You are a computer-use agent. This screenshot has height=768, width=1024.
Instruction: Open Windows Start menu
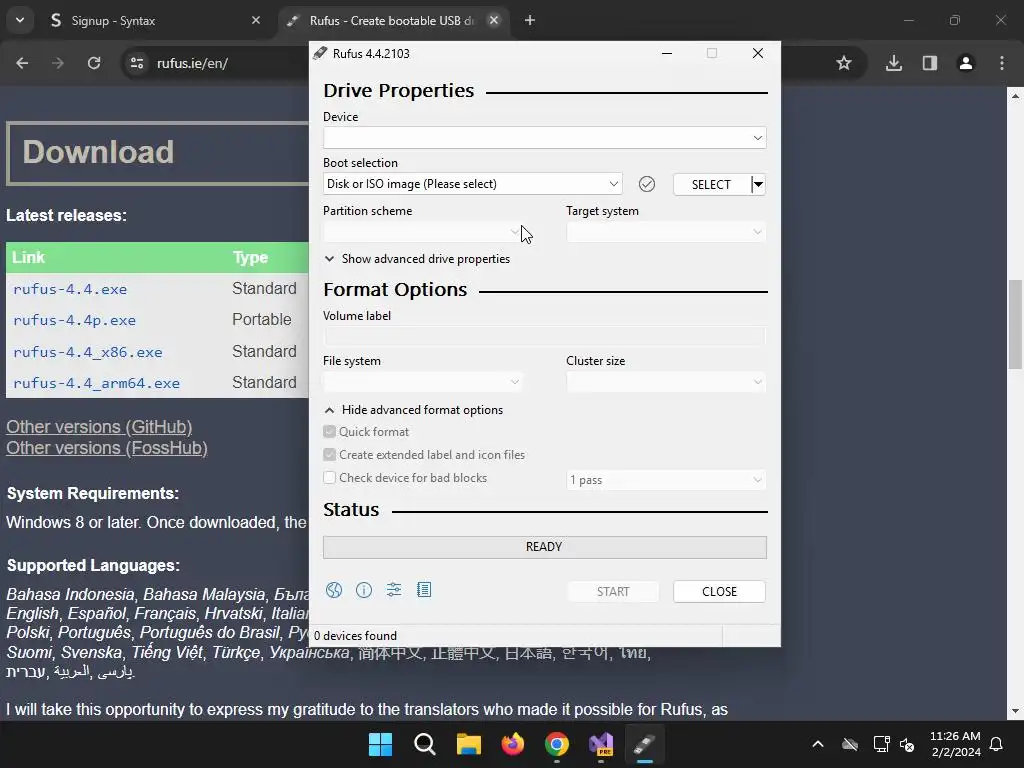click(x=381, y=744)
